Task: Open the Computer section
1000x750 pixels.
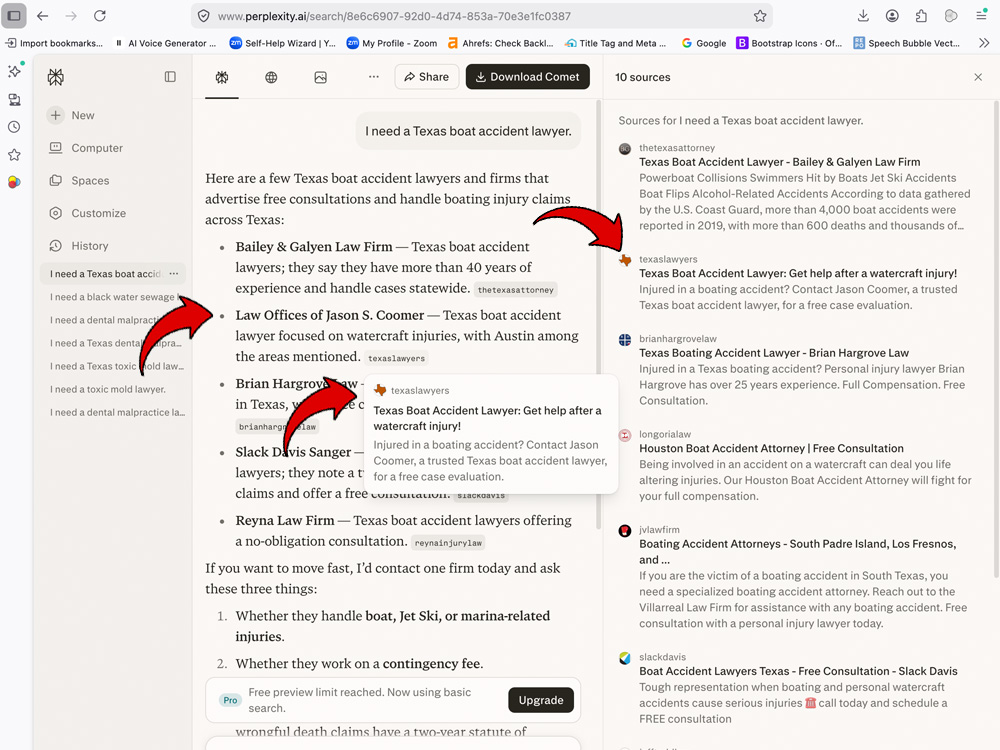Action: (x=86, y=148)
